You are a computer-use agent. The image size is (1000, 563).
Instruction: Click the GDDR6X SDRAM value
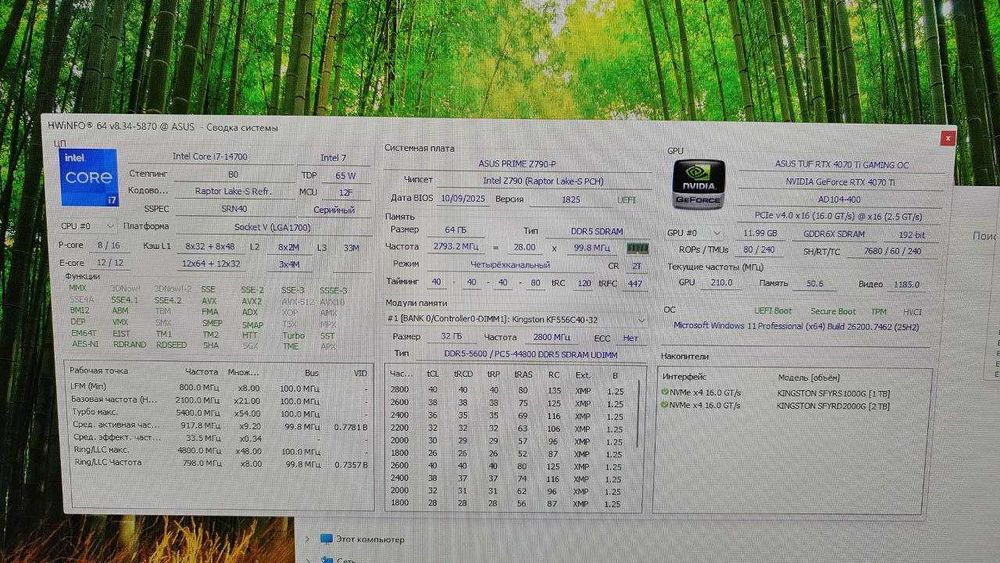pyautogui.click(x=834, y=234)
